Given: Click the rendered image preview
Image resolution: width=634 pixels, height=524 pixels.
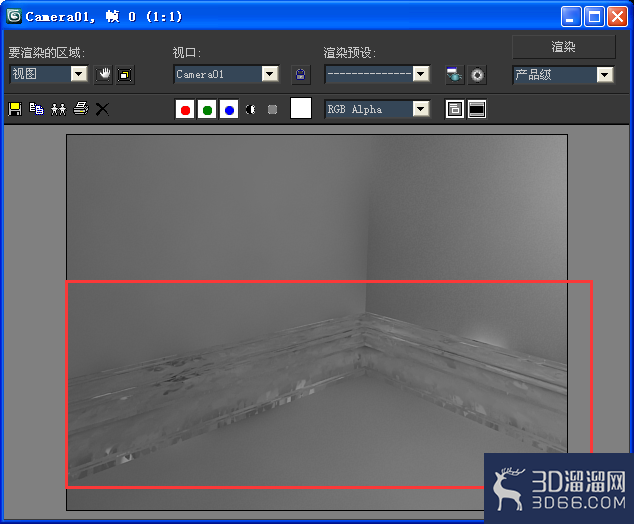Looking at the screenshot, I should coord(317,322).
